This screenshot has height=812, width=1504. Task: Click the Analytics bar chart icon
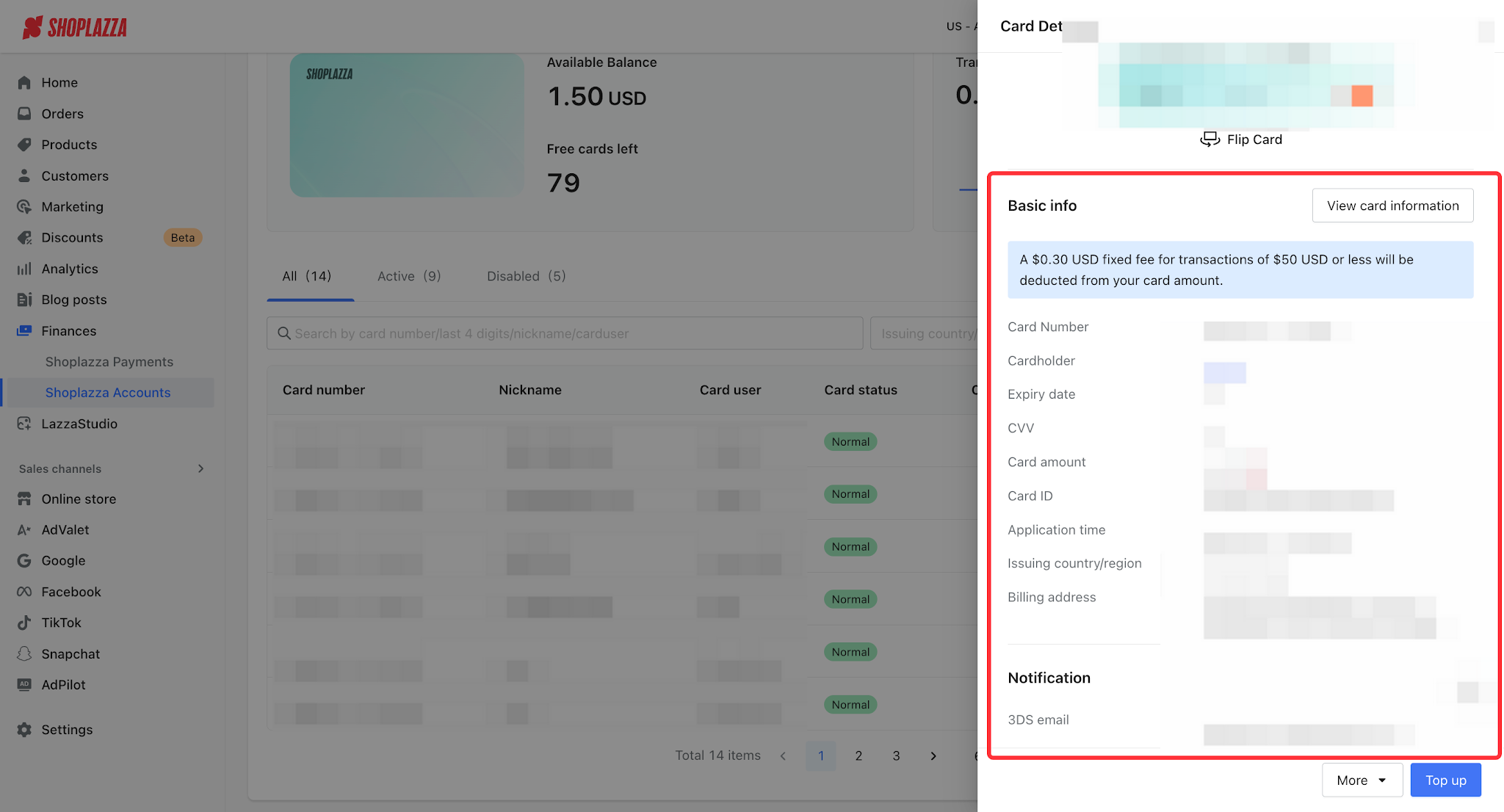coord(24,269)
